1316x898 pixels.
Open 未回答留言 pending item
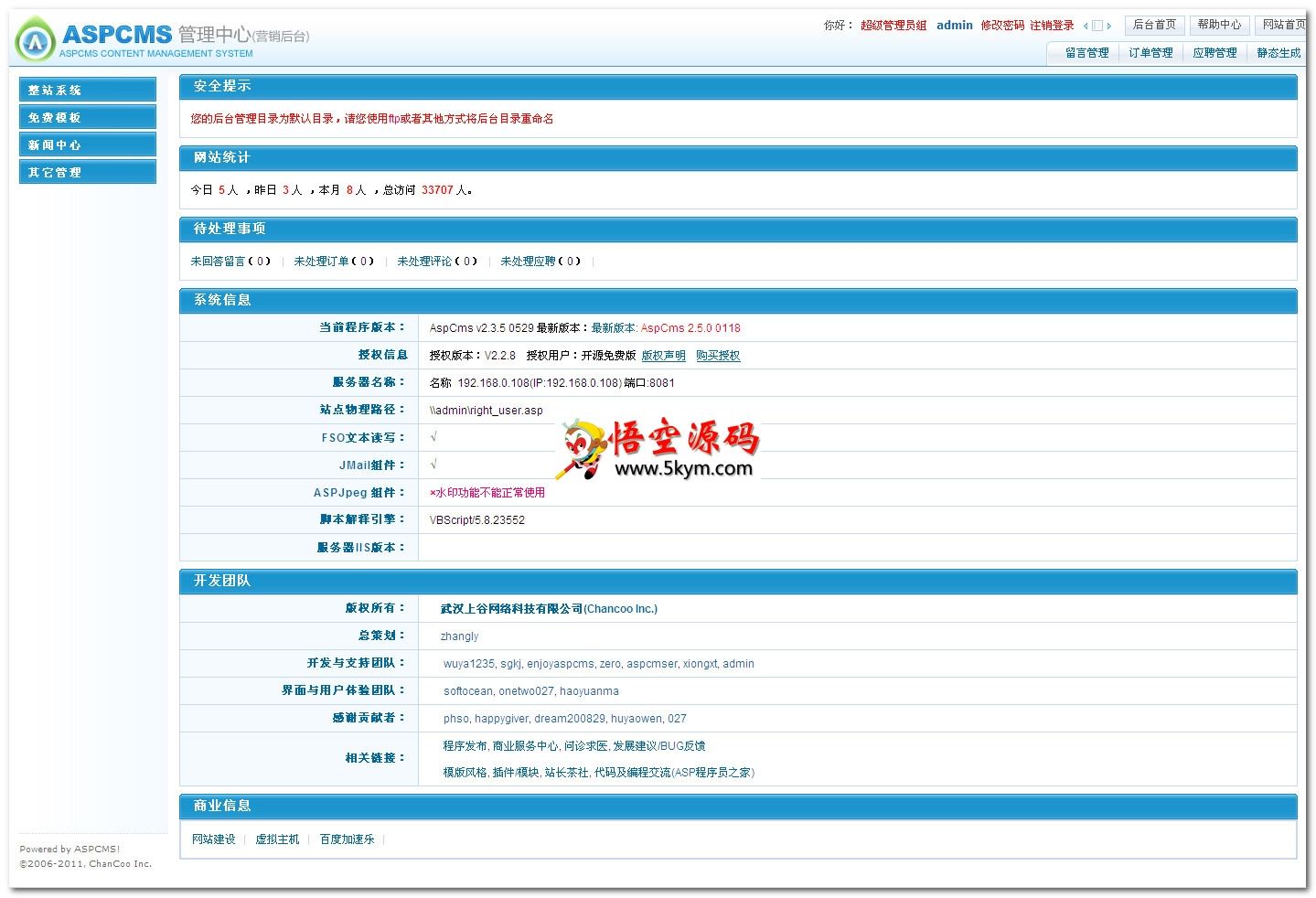coord(230,262)
